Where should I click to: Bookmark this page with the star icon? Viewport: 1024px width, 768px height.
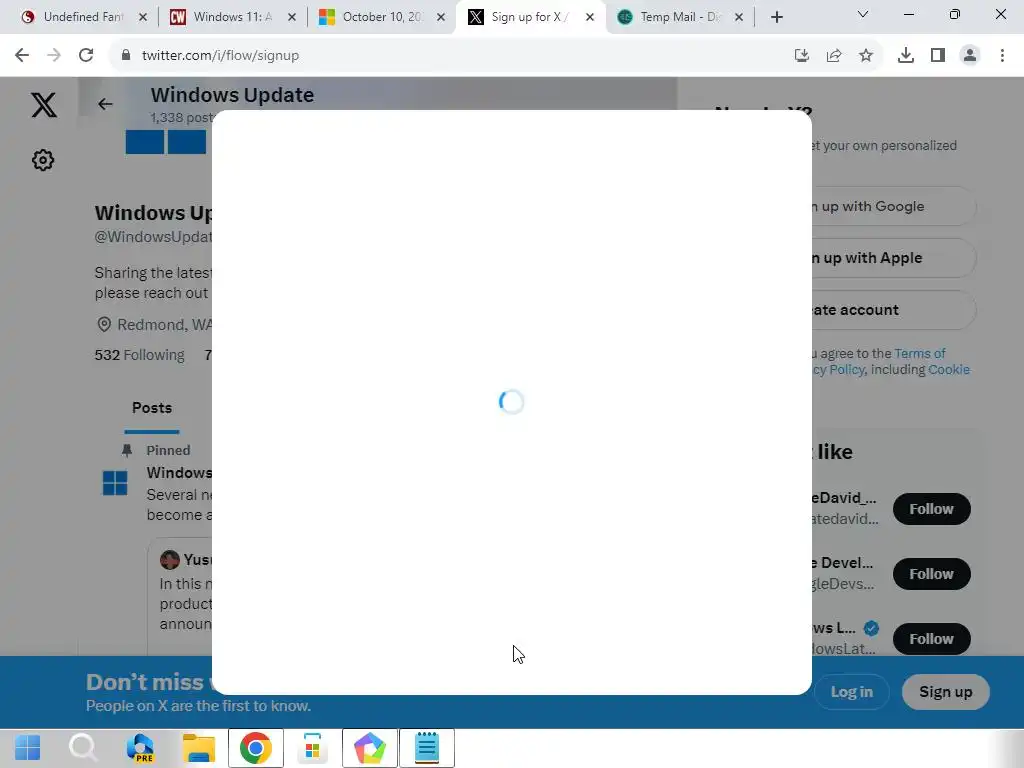[x=866, y=56]
